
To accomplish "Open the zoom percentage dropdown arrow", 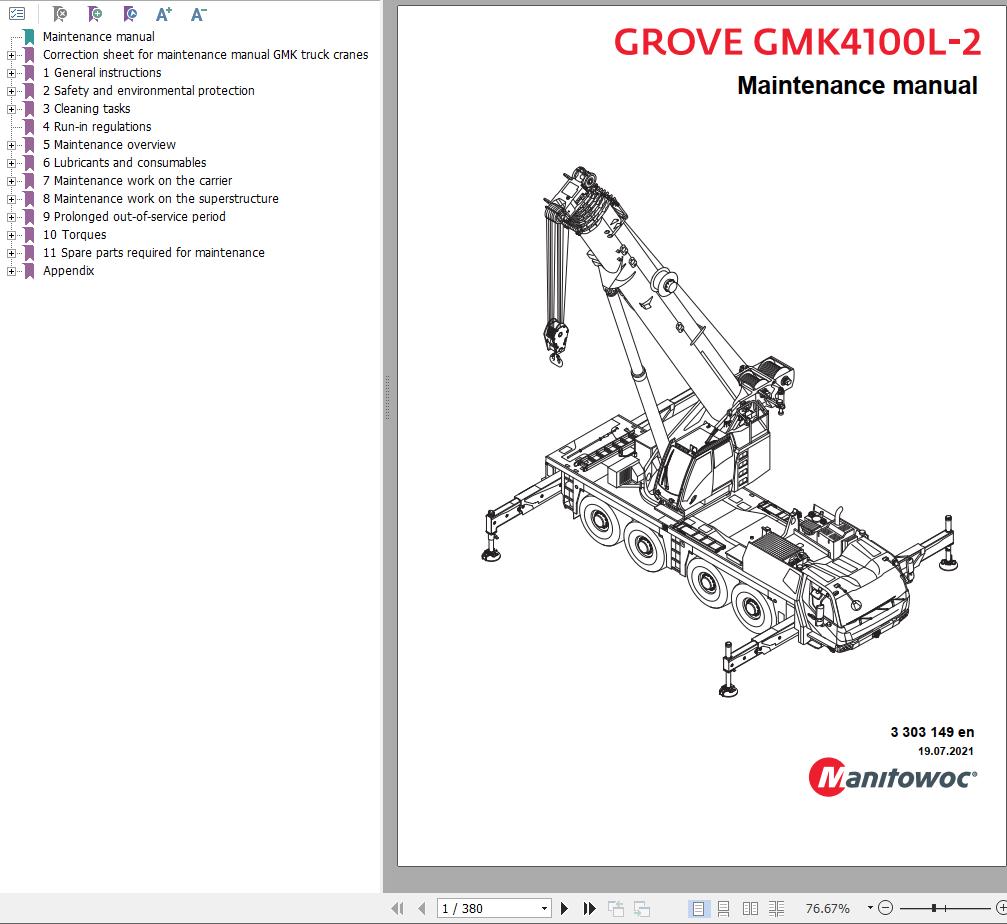I will pyautogui.click(x=870, y=908).
